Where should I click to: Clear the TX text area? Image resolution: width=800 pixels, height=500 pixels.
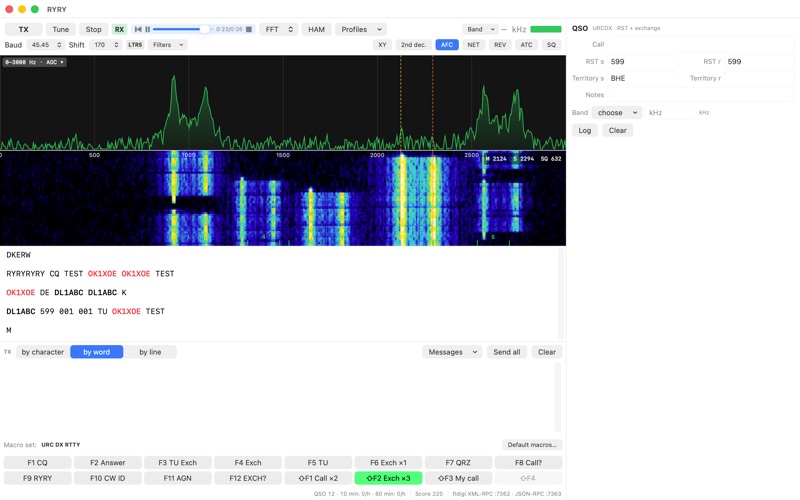[546, 352]
